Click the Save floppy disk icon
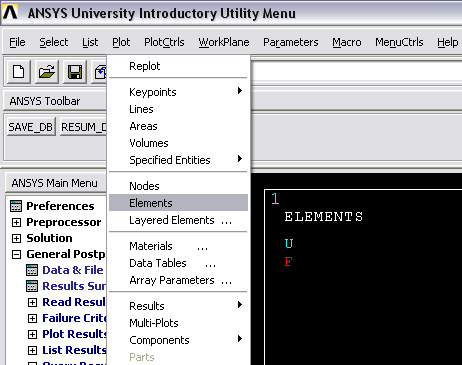The image size is (462, 365). pyautogui.click(x=75, y=72)
